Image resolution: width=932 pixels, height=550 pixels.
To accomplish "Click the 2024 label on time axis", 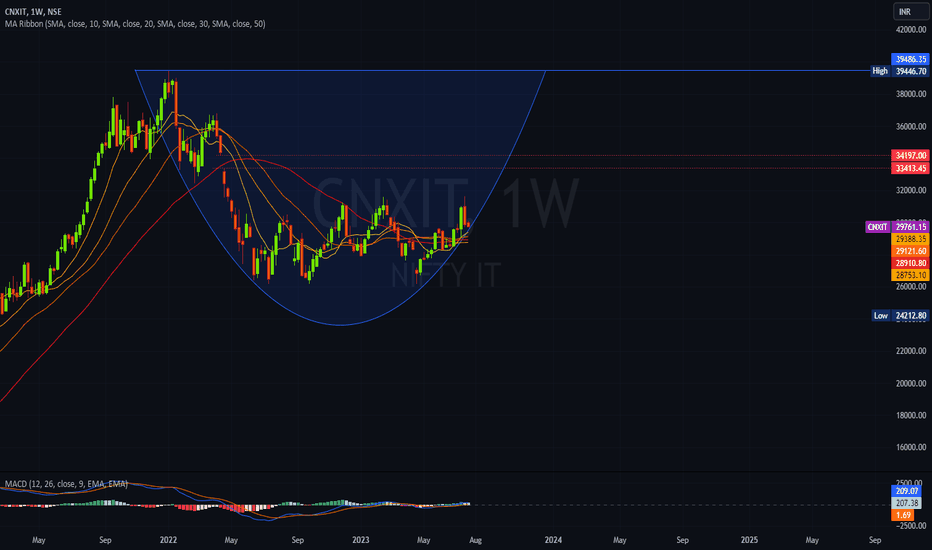I will pos(553,540).
